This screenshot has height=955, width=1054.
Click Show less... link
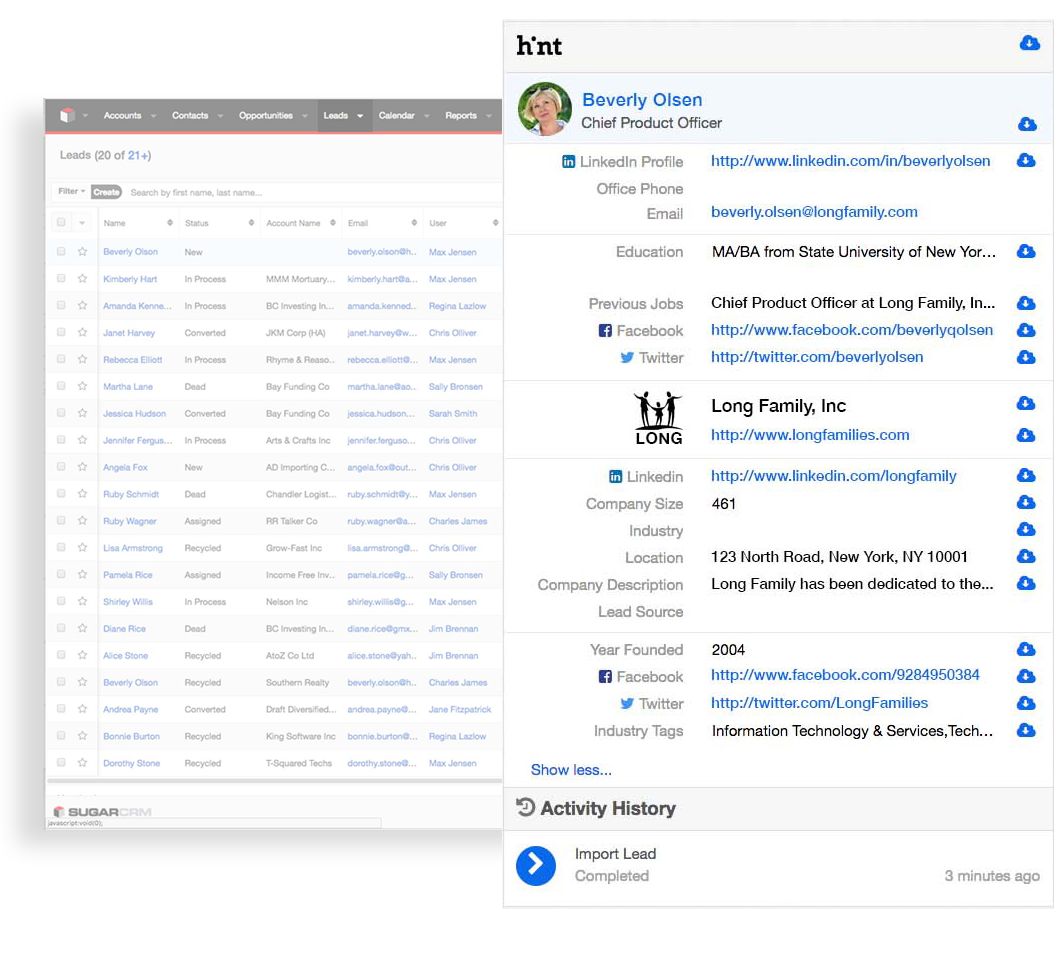click(571, 770)
